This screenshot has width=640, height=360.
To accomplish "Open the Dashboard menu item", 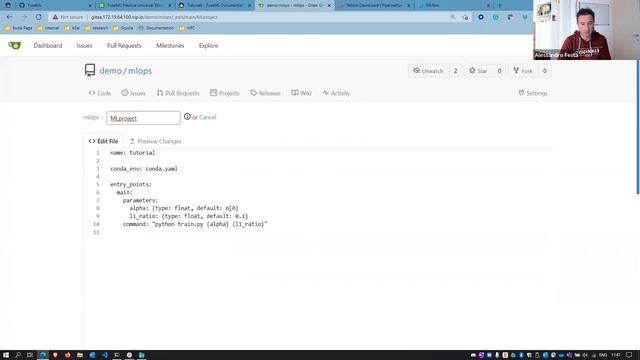I will pos(48,46).
